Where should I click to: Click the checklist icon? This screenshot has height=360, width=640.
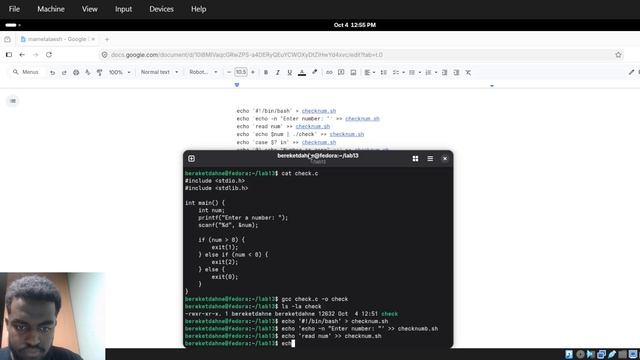[396, 72]
